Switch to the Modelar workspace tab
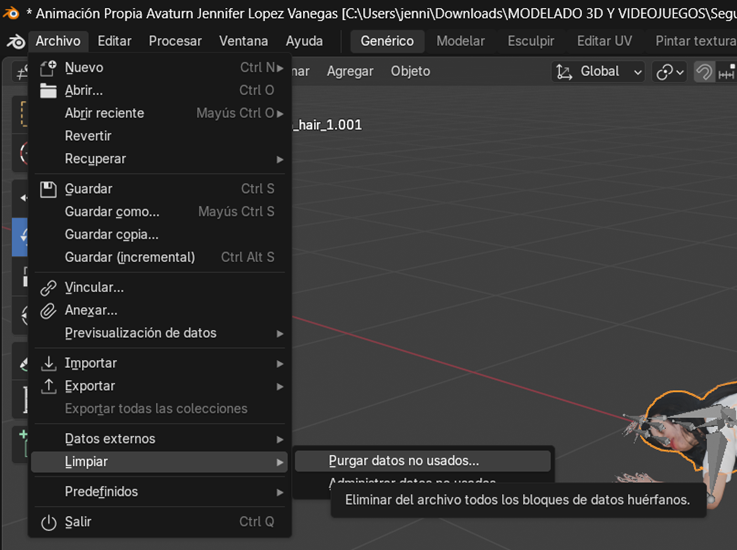This screenshot has height=550, width=737. point(460,41)
